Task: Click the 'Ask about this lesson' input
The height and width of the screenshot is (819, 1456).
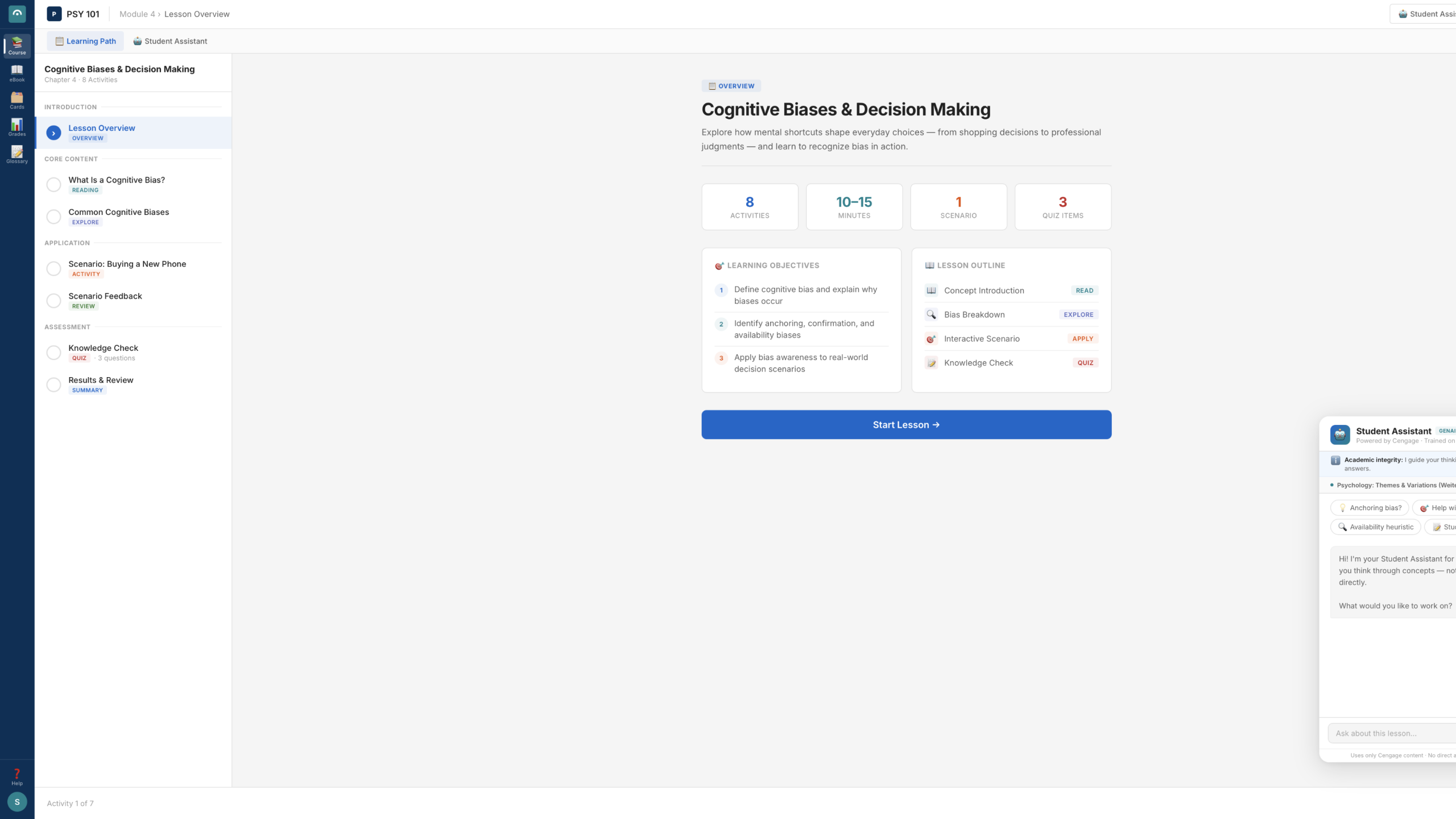Action: [1388, 733]
